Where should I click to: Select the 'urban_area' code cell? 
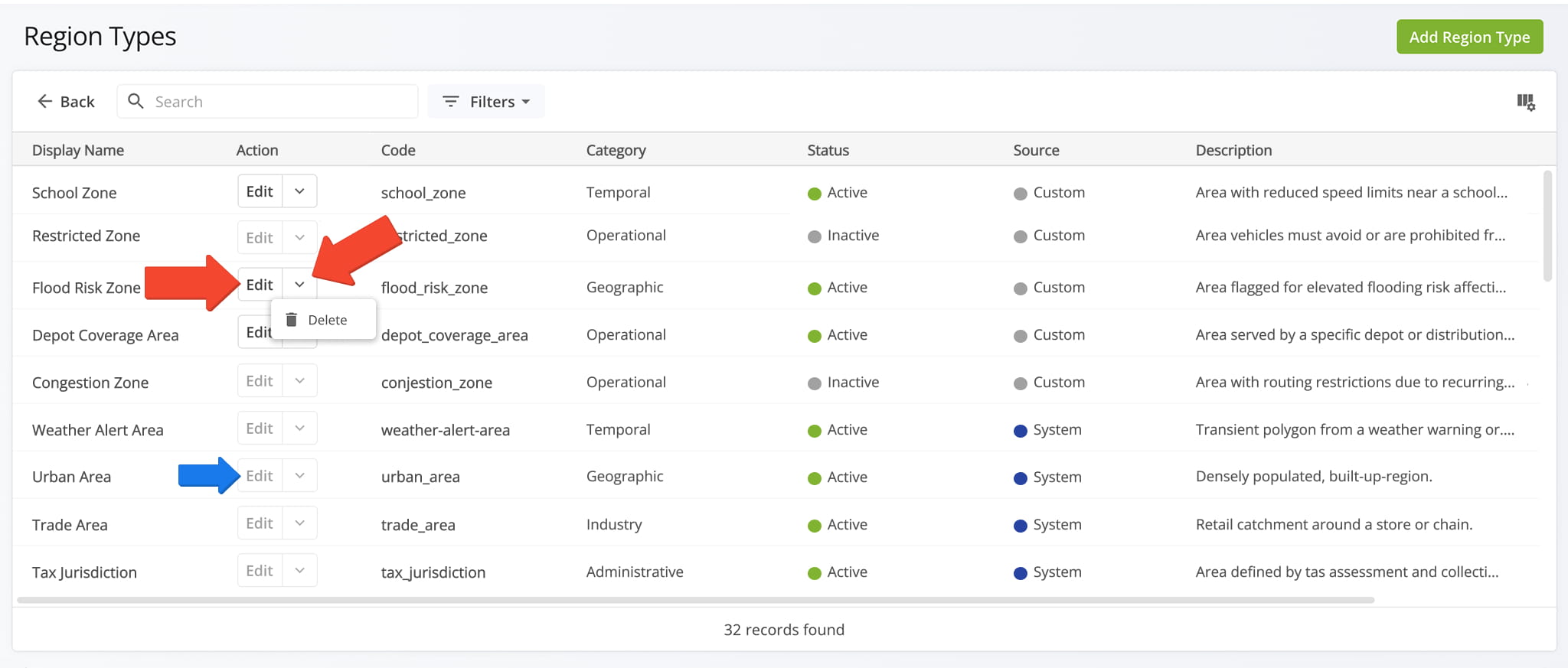point(420,477)
